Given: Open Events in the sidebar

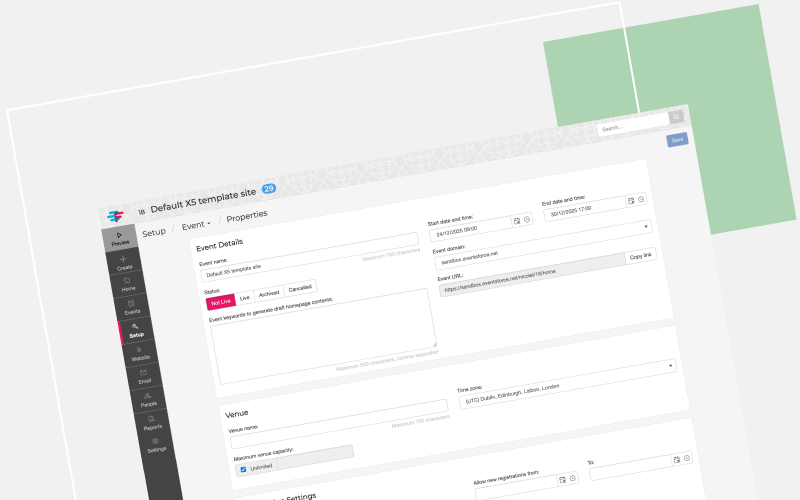Looking at the screenshot, I should [131, 308].
